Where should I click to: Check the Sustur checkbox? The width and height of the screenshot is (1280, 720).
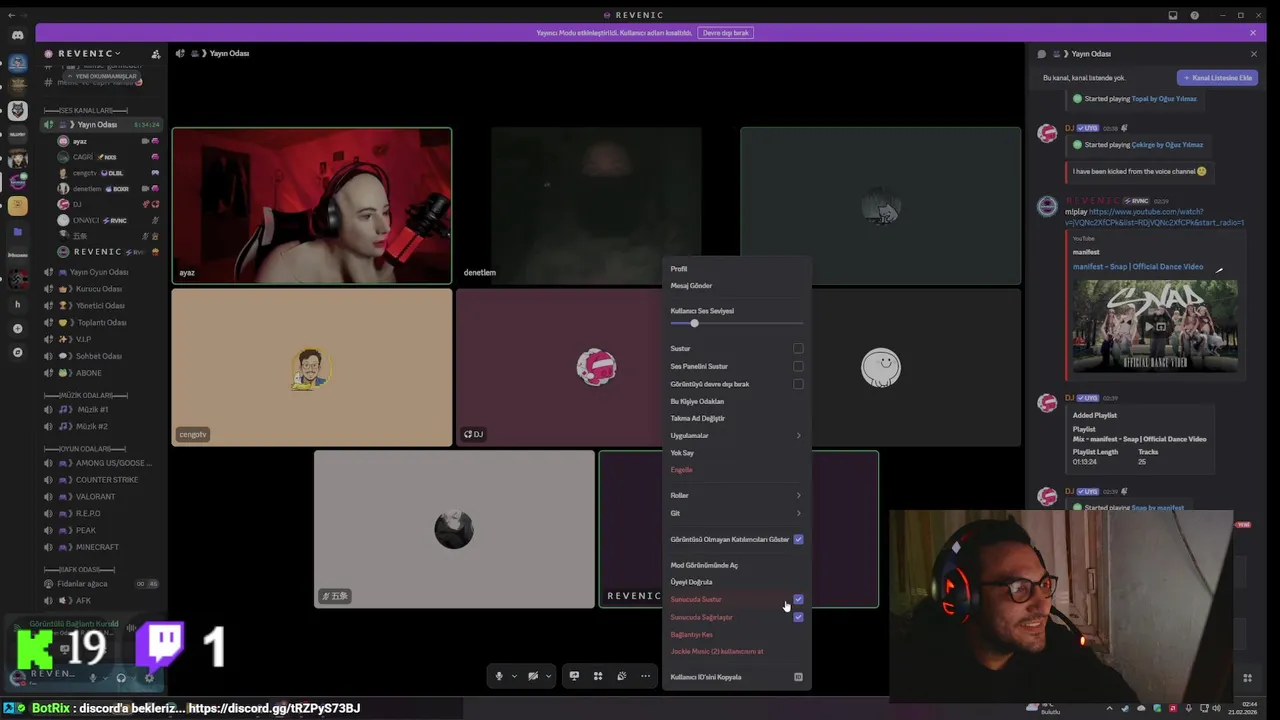tap(798, 348)
